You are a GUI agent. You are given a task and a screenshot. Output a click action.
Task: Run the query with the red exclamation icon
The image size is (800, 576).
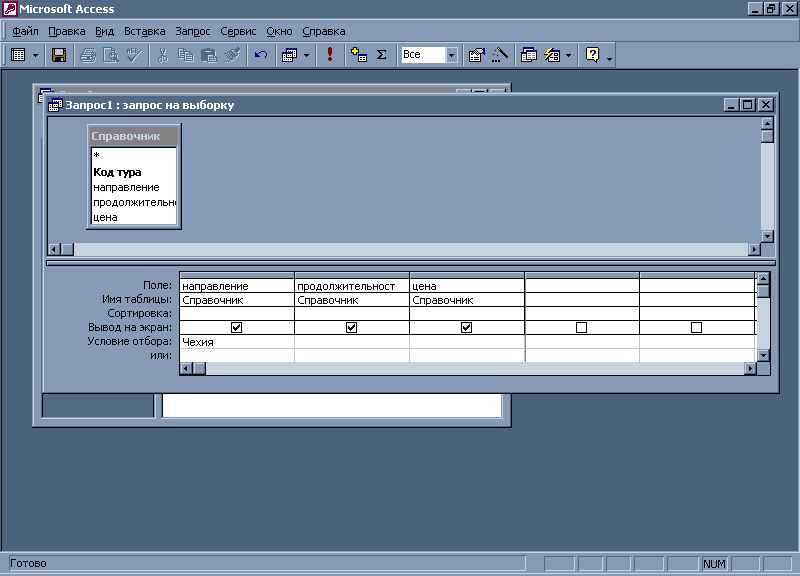pos(330,55)
